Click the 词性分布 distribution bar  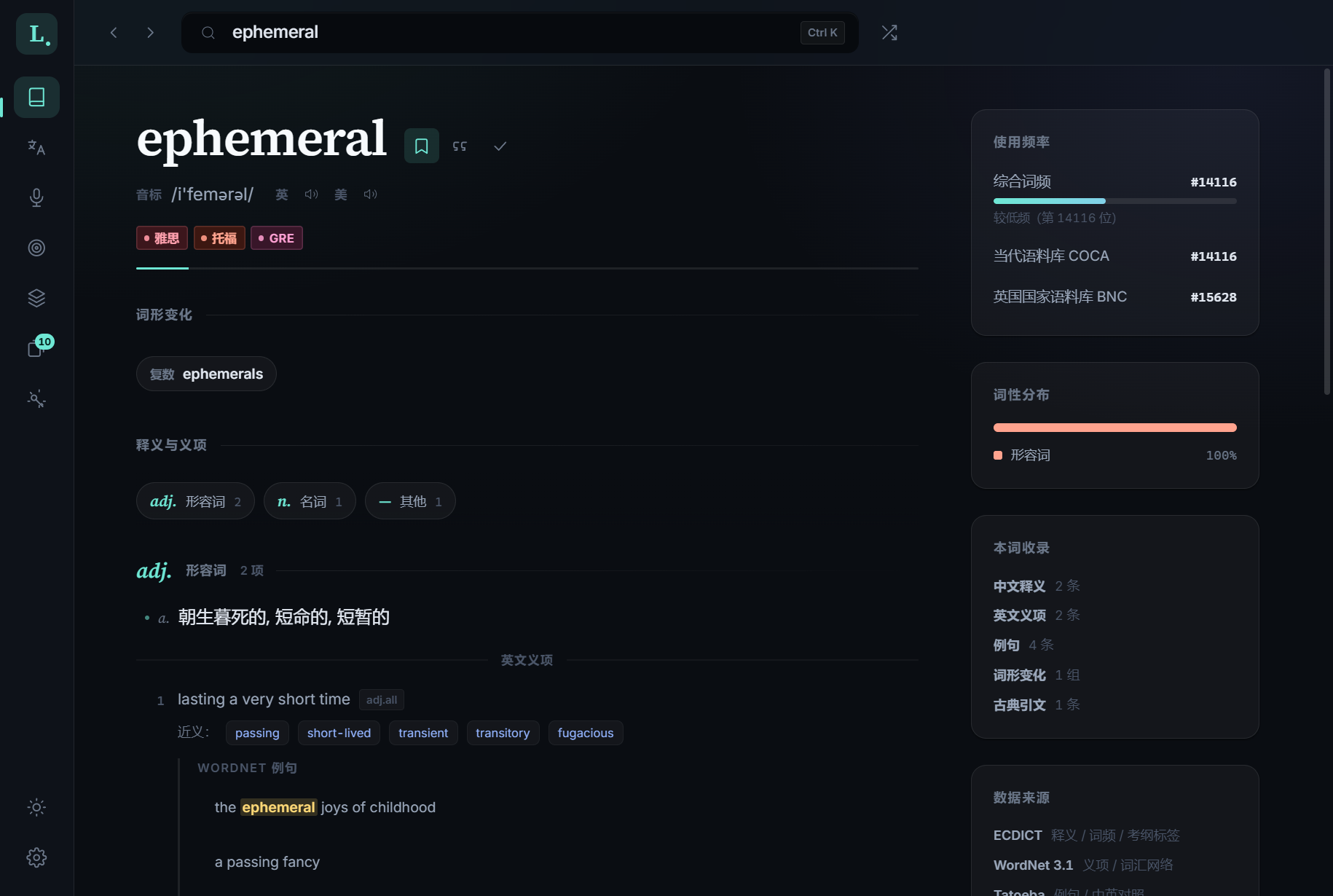(1114, 428)
